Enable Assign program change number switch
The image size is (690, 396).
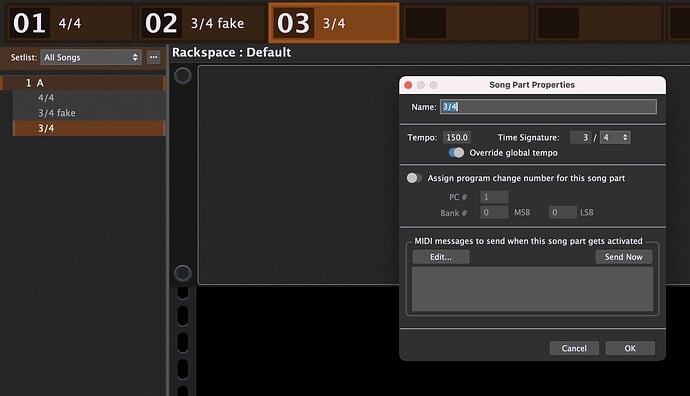click(x=414, y=178)
